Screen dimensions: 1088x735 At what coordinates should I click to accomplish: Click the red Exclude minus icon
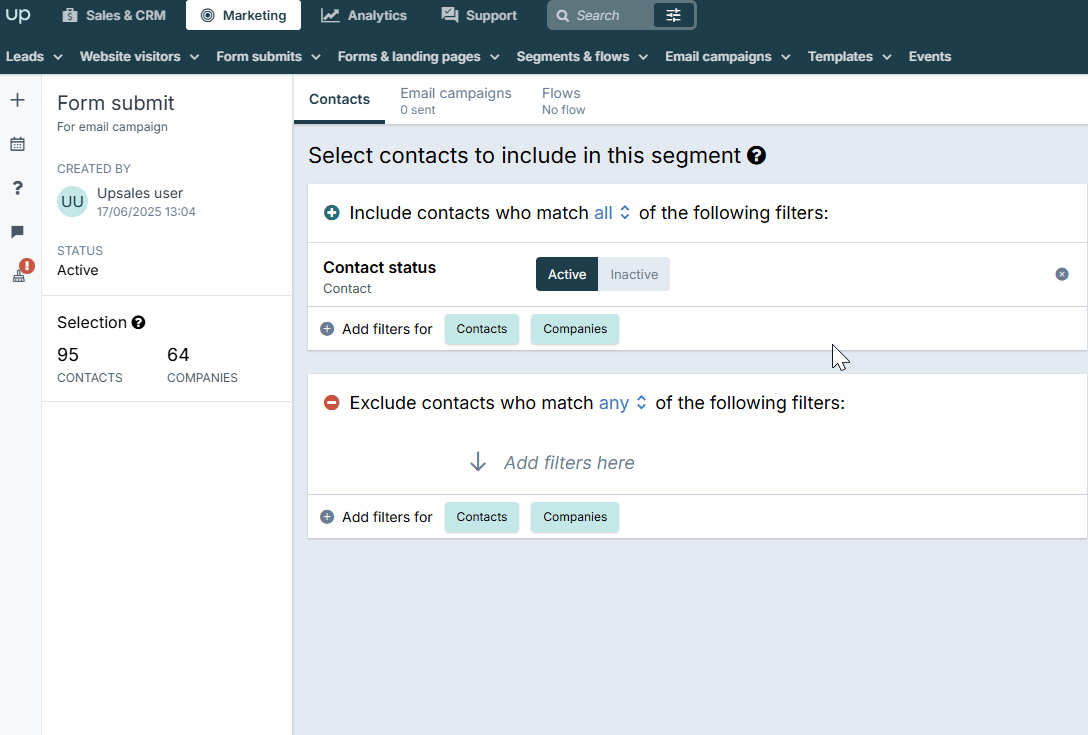click(x=332, y=403)
